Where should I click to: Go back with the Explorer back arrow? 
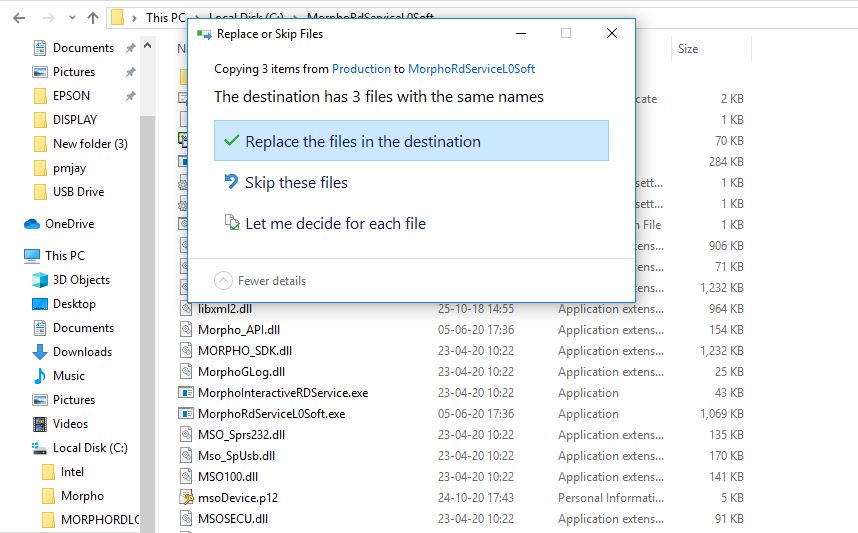tap(19, 18)
